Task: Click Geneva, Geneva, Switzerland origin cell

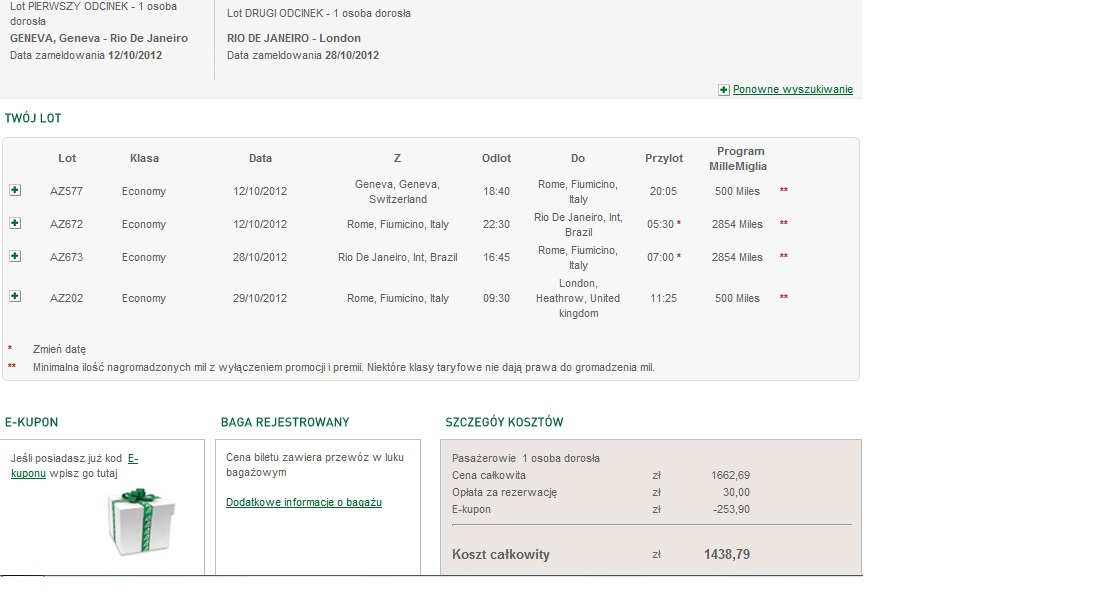Action: click(x=397, y=192)
